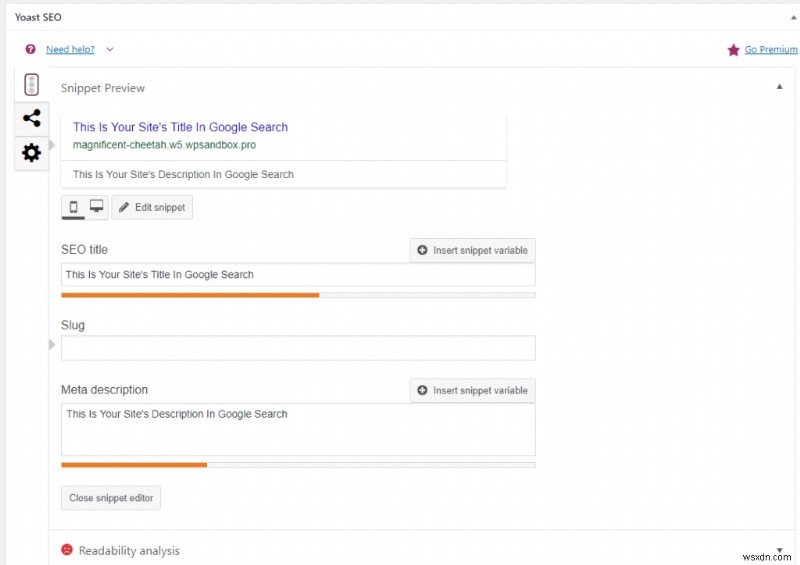This screenshot has width=800, height=565.
Task: Expand the Readability analysis section
Action: coord(779,550)
